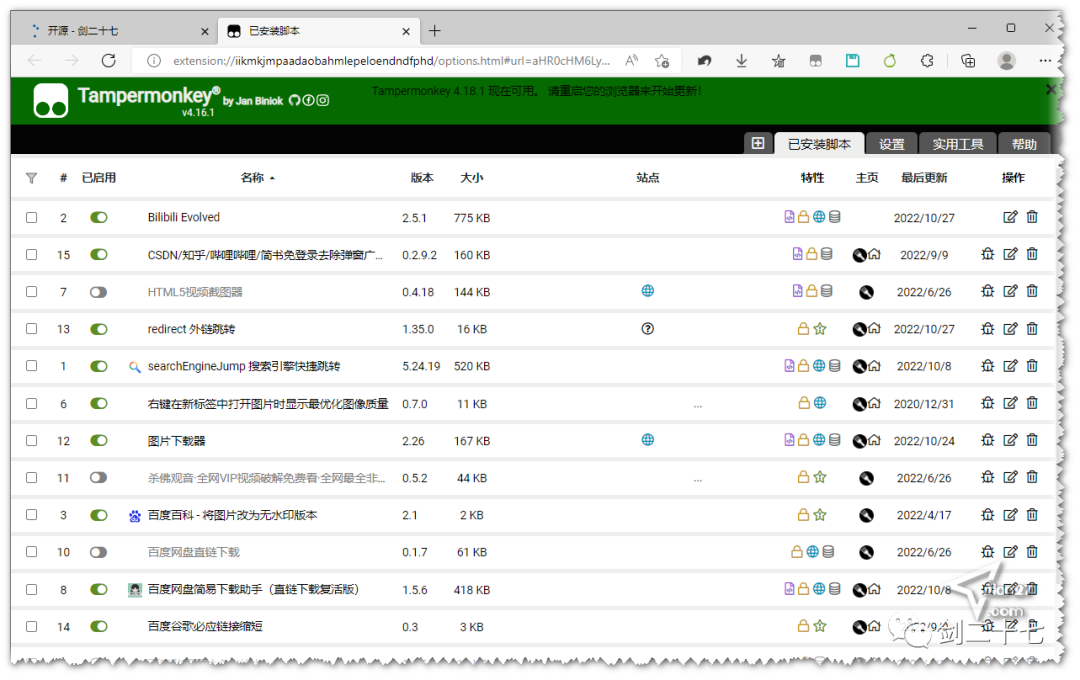Disable the redirect 外链跳转 toggle

(x=98, y=329)
